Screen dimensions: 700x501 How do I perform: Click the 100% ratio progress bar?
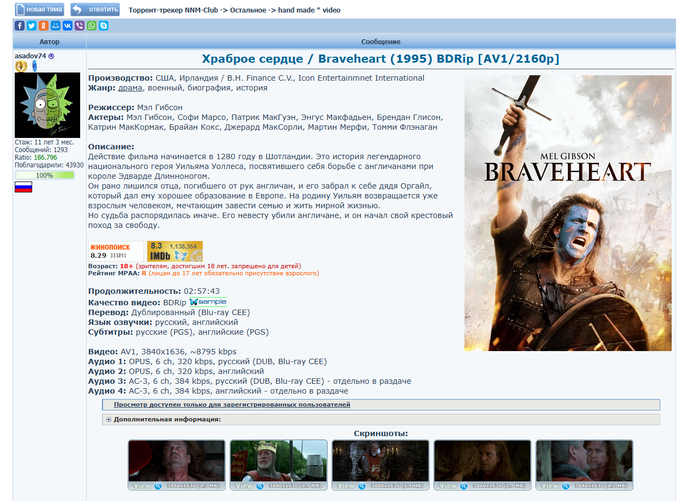[x=45, y=175]
